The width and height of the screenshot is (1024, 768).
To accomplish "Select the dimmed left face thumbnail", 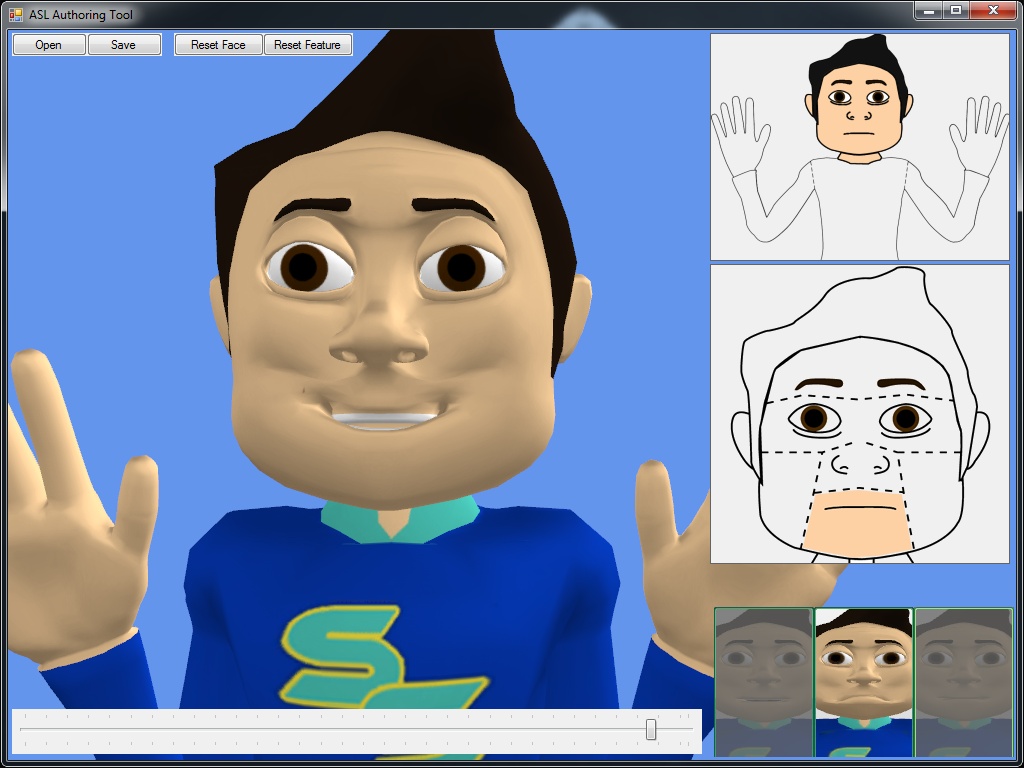I will pyautogui.click(x=764, y=682).
